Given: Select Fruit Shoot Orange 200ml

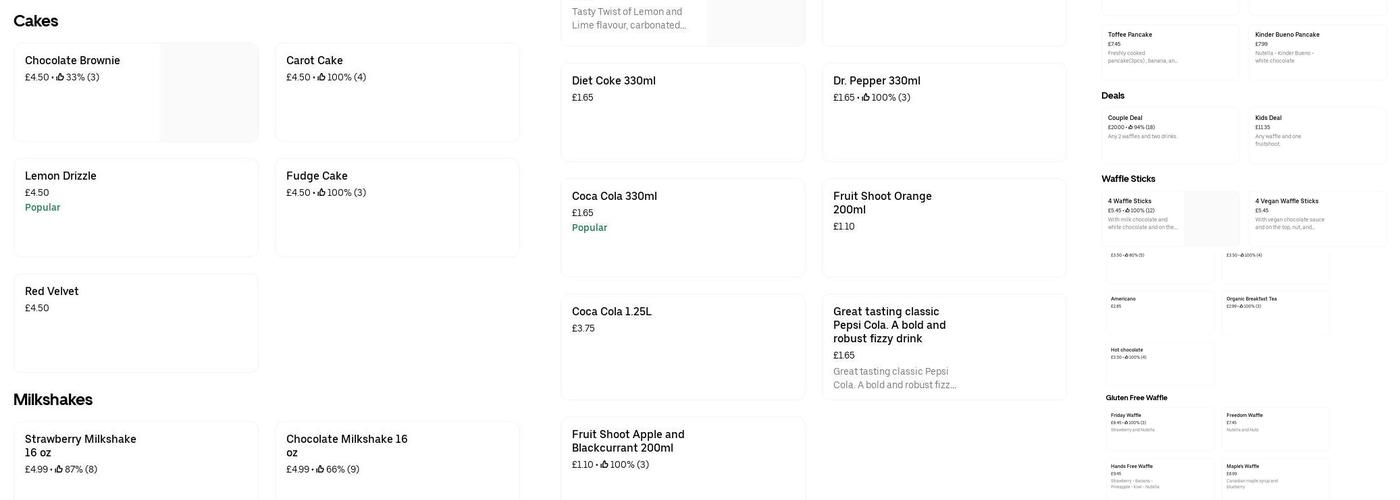Looking at the screenshot, I should coord(944,227).
